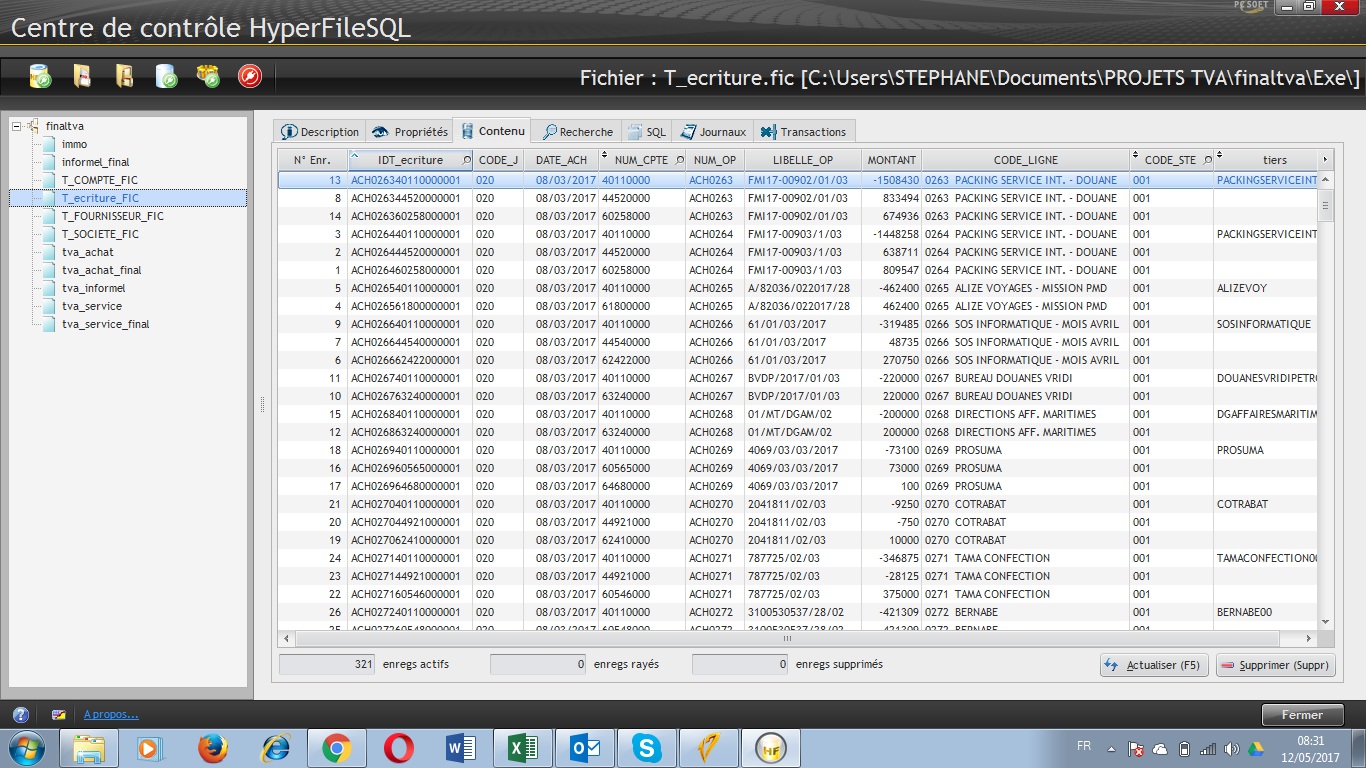The height and width of the screenshot is (768, 1366).
Task: Click the white database with green arrow icon
Action: (166, 76)
